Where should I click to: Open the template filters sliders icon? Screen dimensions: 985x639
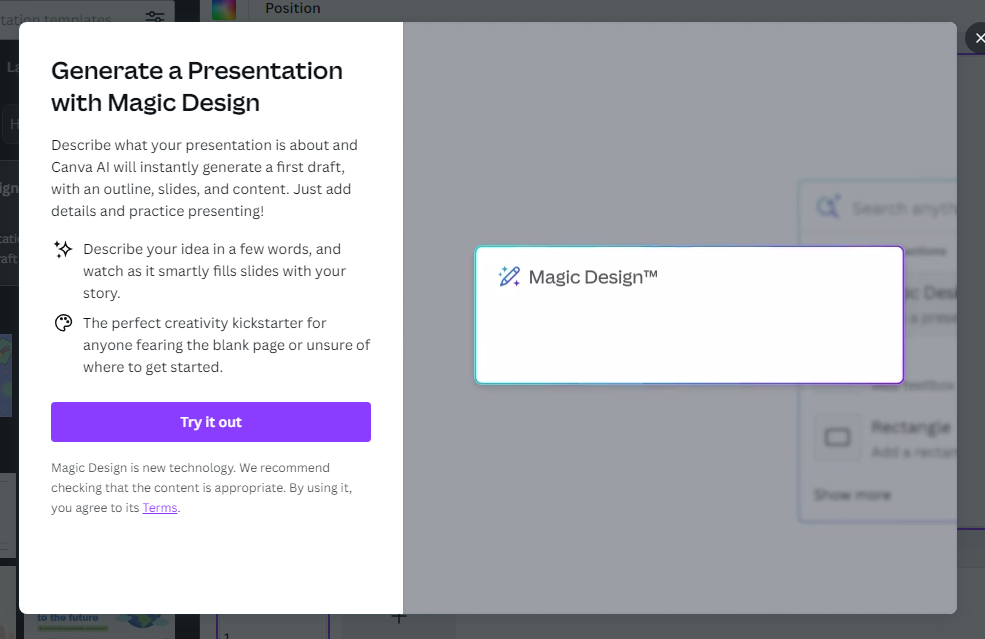pos(155,16)
